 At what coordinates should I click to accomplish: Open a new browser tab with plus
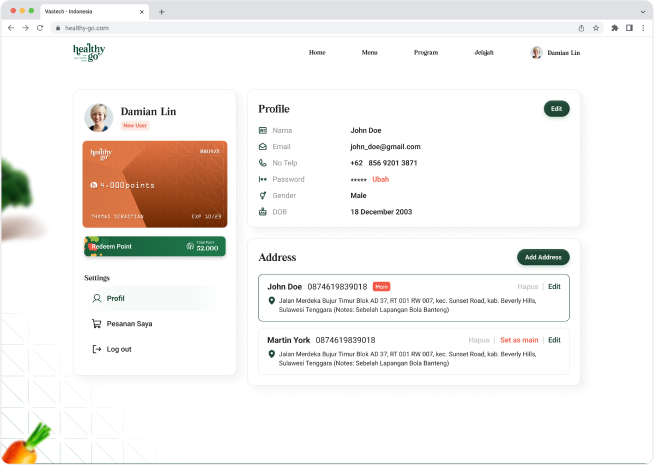(x=162, y=11)
